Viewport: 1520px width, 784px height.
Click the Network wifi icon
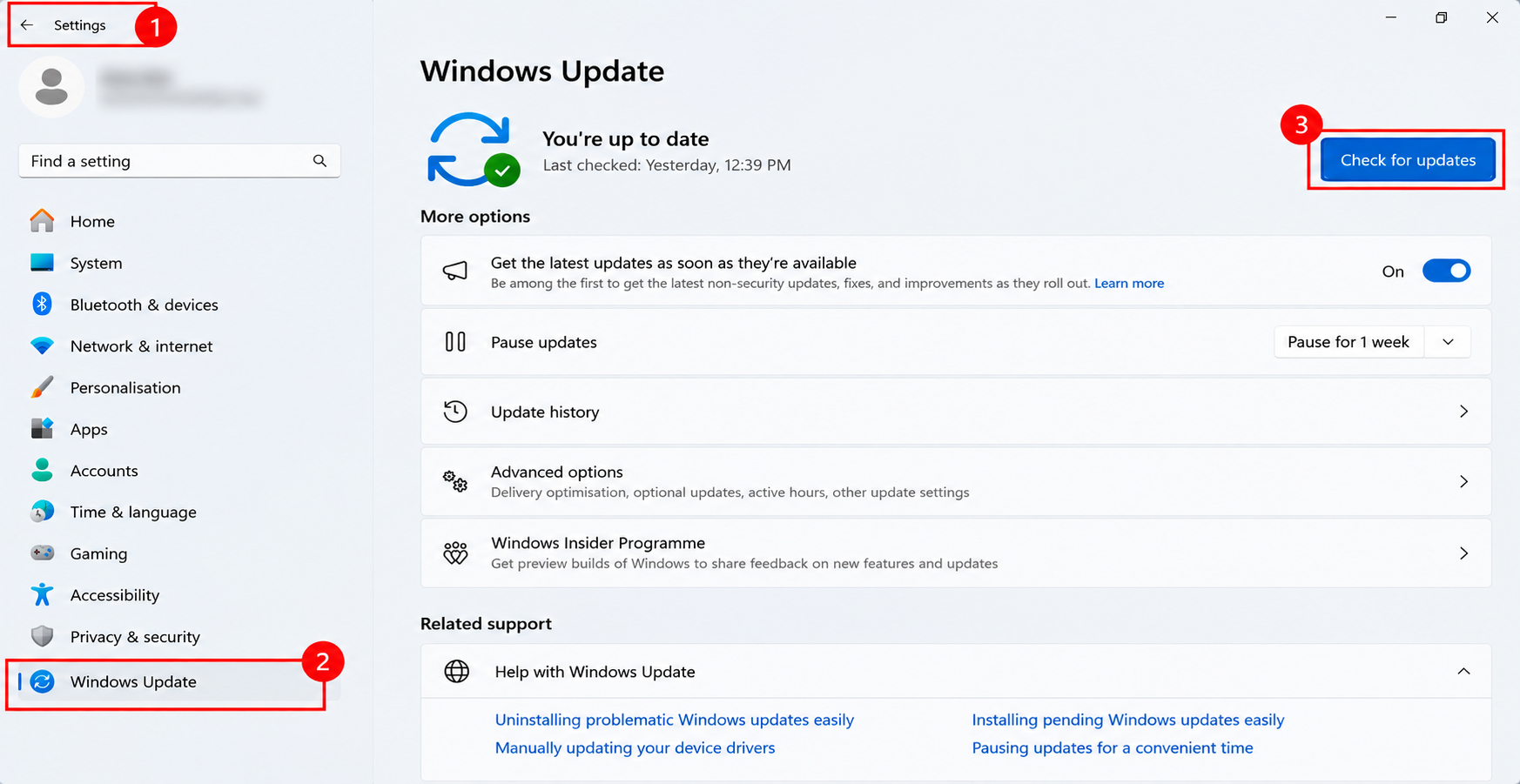(x=42, y=345)
